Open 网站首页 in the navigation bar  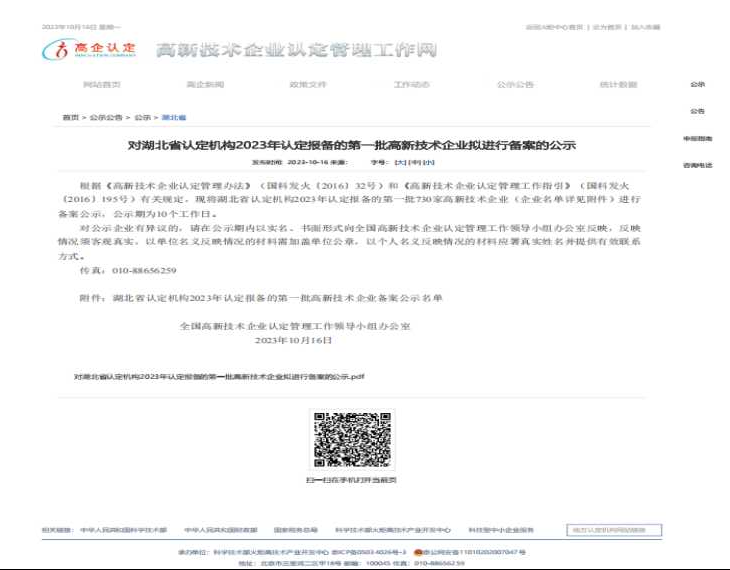(x=102, y=85)
